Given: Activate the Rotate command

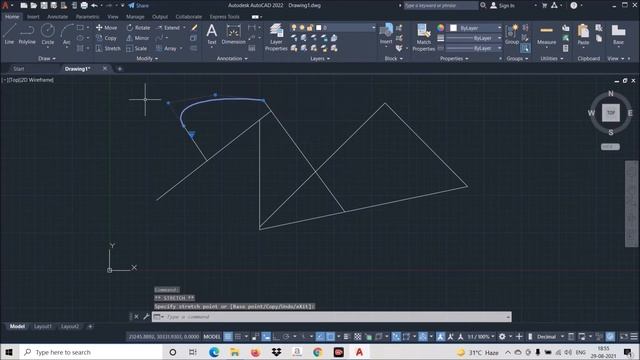Looking at the screenshot, I should (x=138, y=28).
